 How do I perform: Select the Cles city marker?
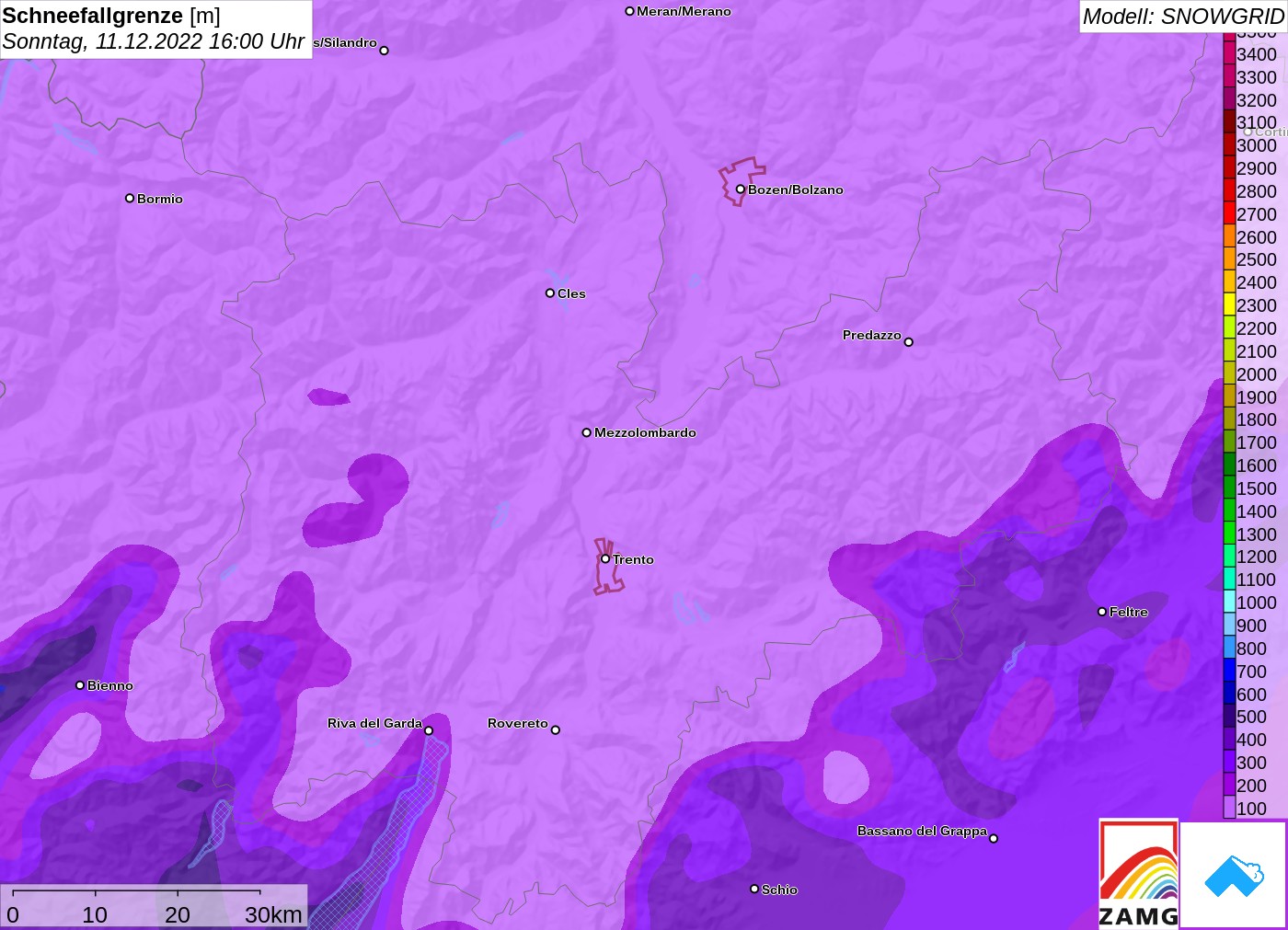[550, 293]
